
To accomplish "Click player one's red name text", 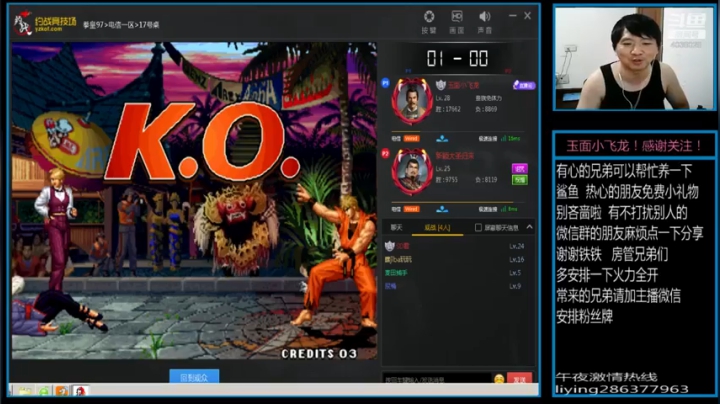I will click(463, 85).
